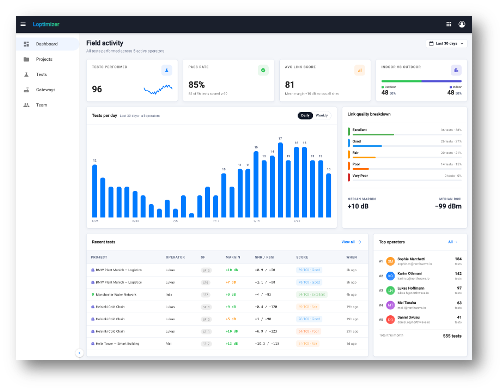Sort table by OPERATOR column header
This screenshot has height=391, width=503.
175,257
